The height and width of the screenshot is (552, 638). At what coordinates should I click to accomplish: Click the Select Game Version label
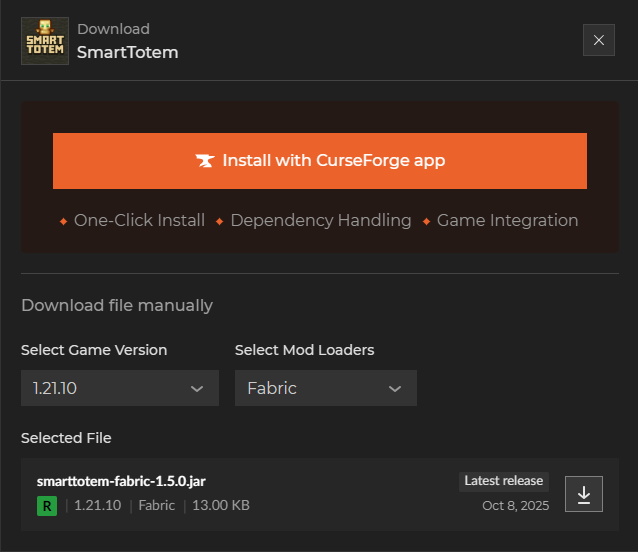(94, 350)
